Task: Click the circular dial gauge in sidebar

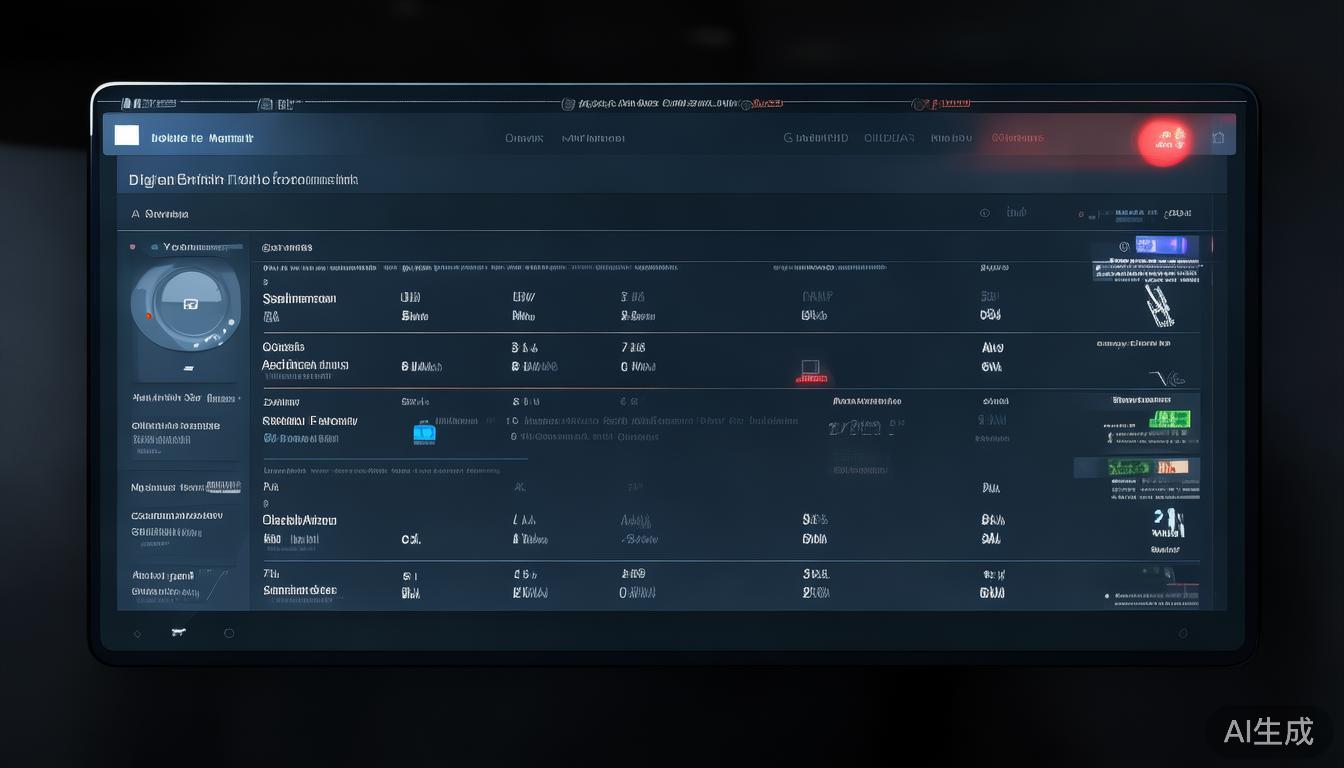Action: click(187, 306)
